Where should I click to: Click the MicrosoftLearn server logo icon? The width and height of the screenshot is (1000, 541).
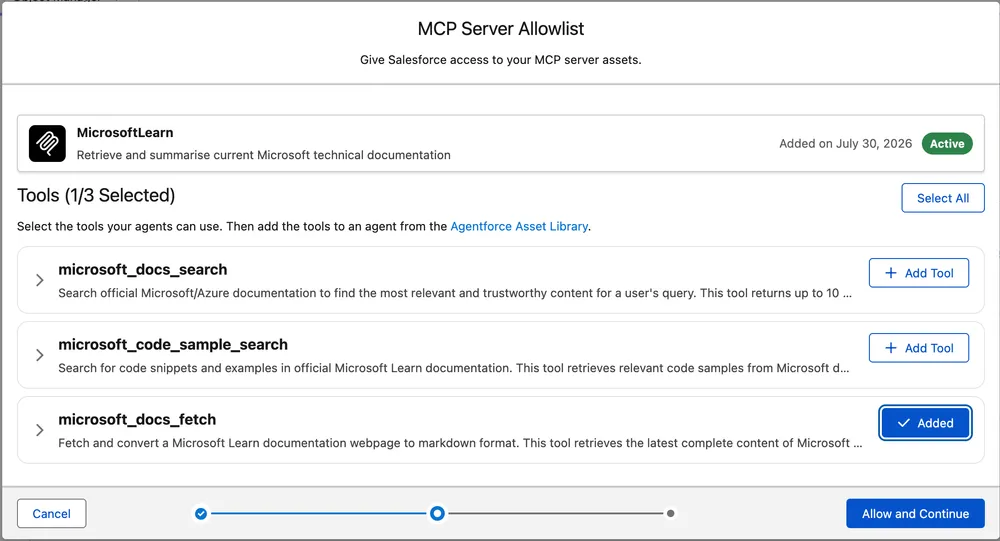click(x=47, y=143)
